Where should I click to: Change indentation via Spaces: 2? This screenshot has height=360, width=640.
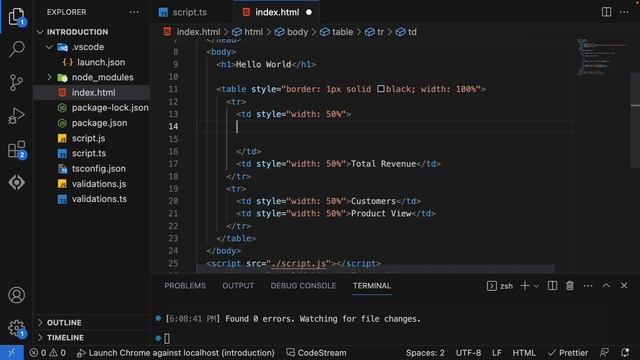(425, 353)
